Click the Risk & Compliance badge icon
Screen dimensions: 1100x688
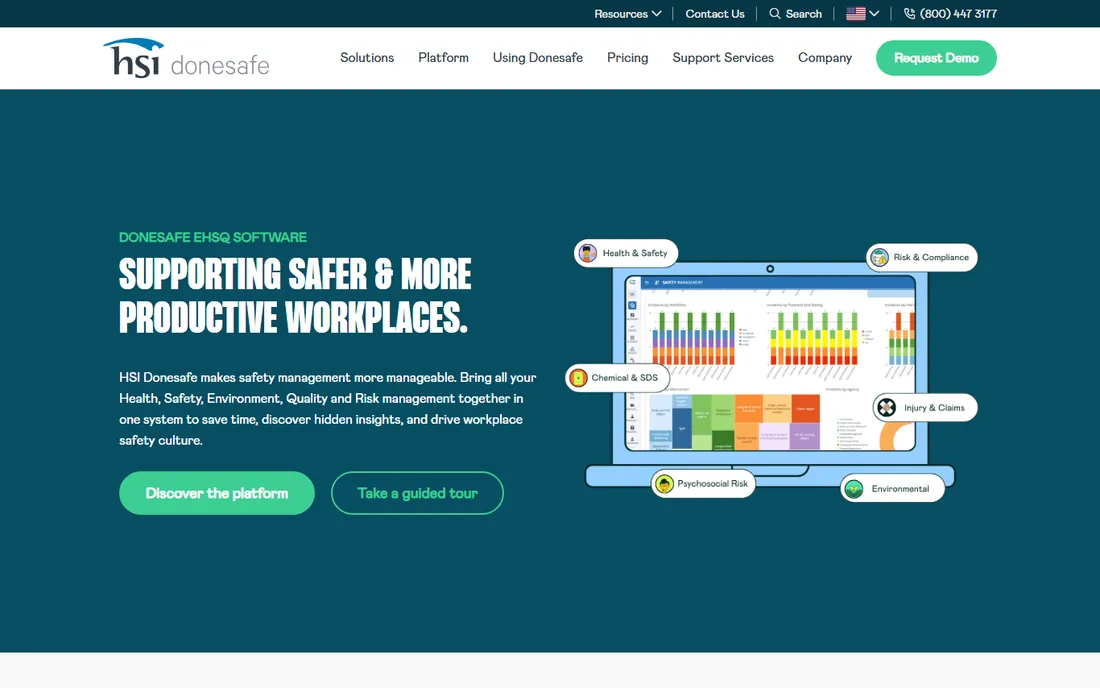879,257
